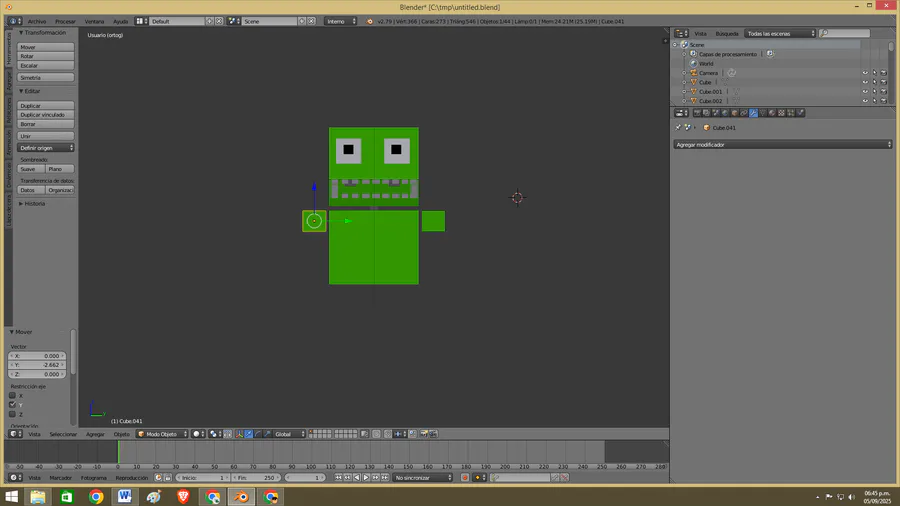
Task: Click the Camera data icon in outliner
Action: tap(731, 73)
